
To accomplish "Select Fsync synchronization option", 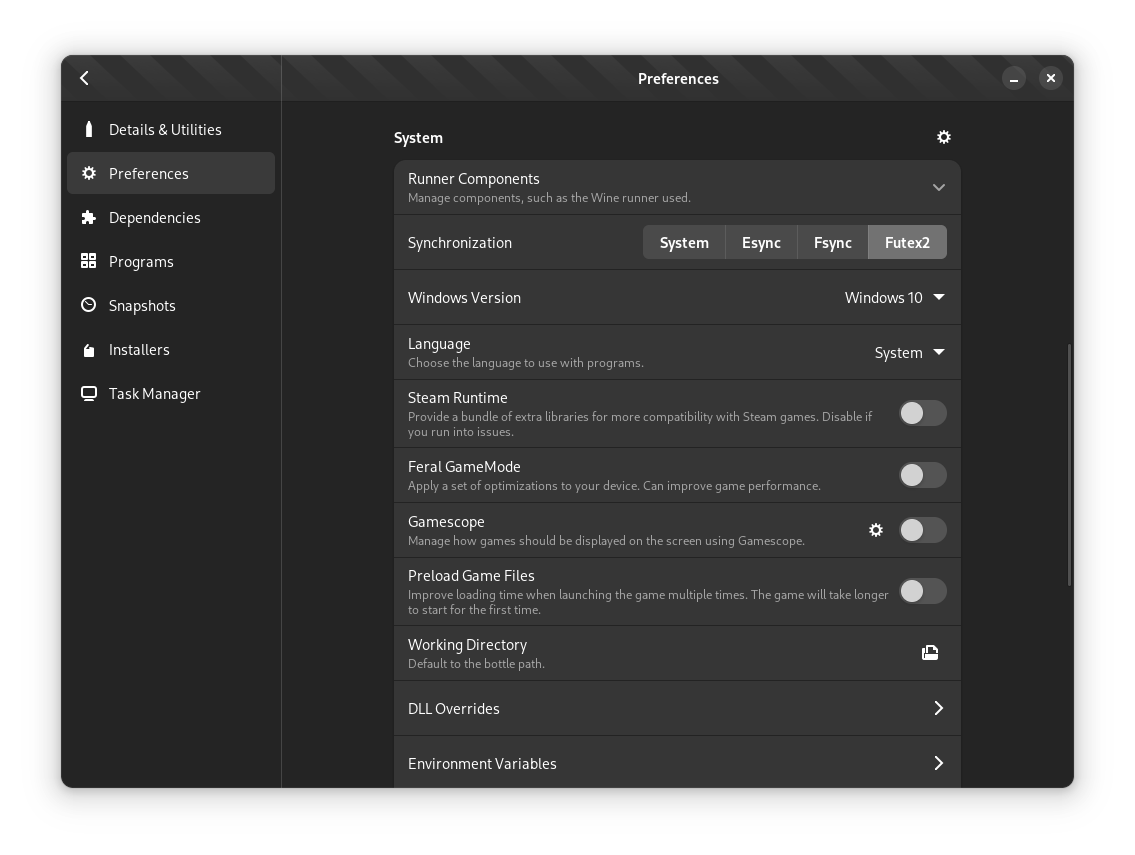I will coord(832,242).
